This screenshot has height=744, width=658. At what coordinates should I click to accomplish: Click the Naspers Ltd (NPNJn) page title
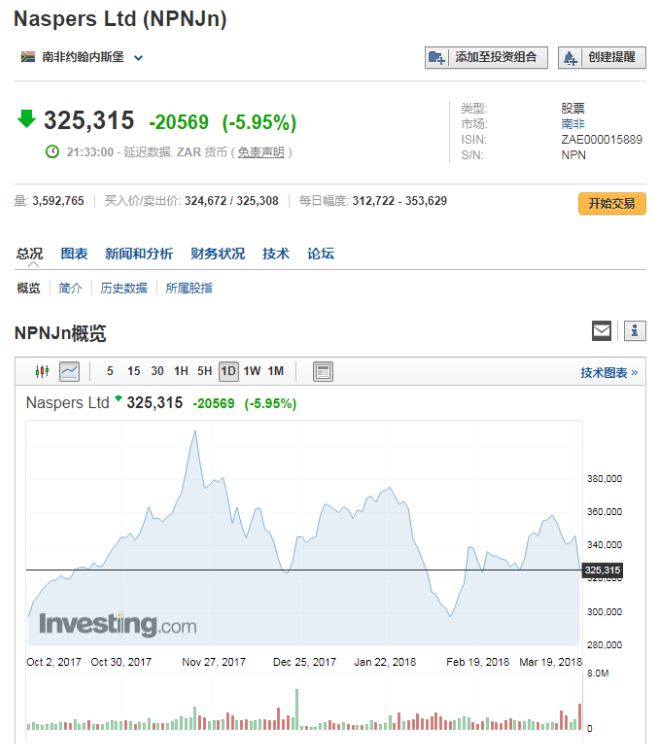click(120, 19)
